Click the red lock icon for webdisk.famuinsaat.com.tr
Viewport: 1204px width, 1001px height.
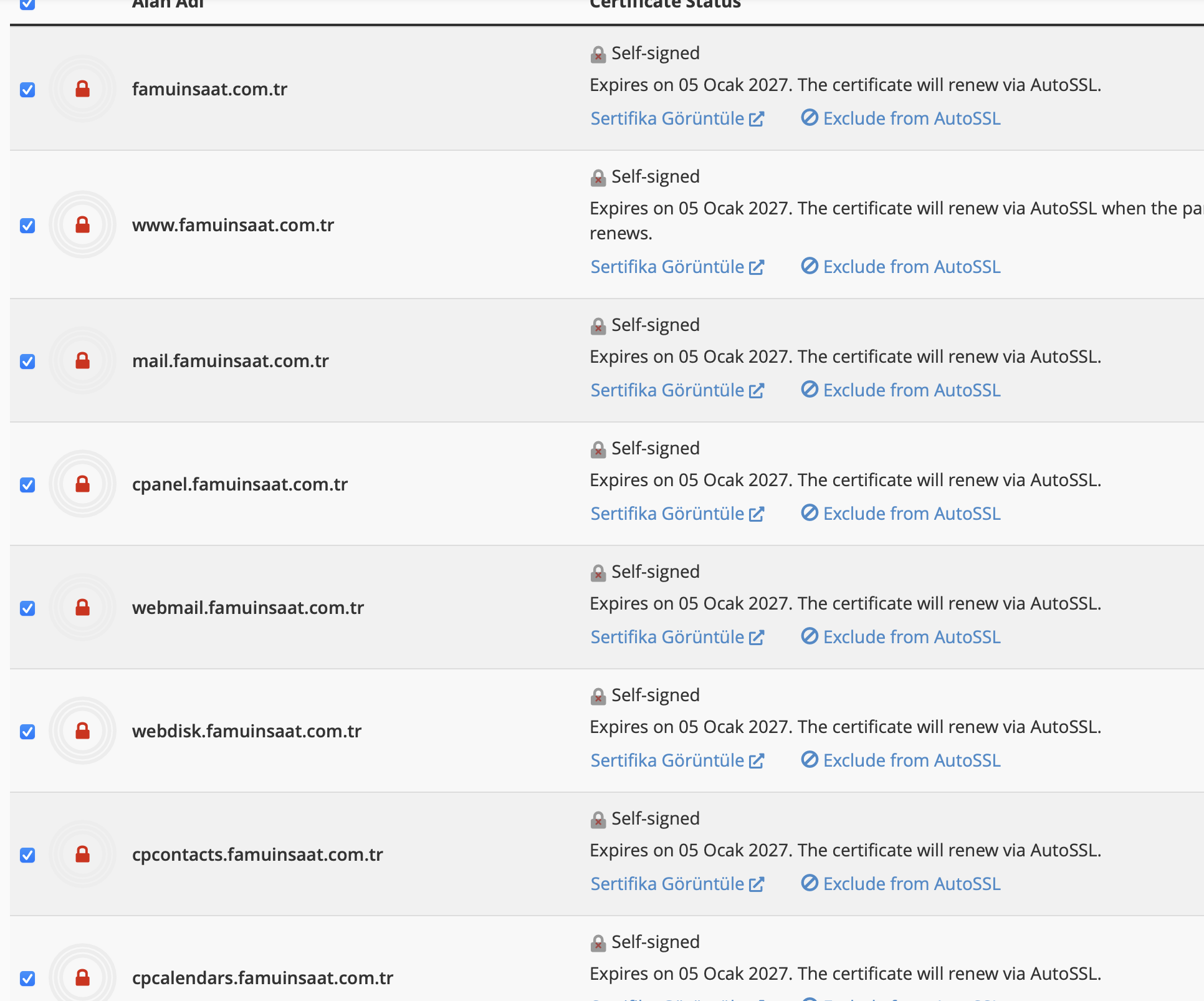coord(82,730)
